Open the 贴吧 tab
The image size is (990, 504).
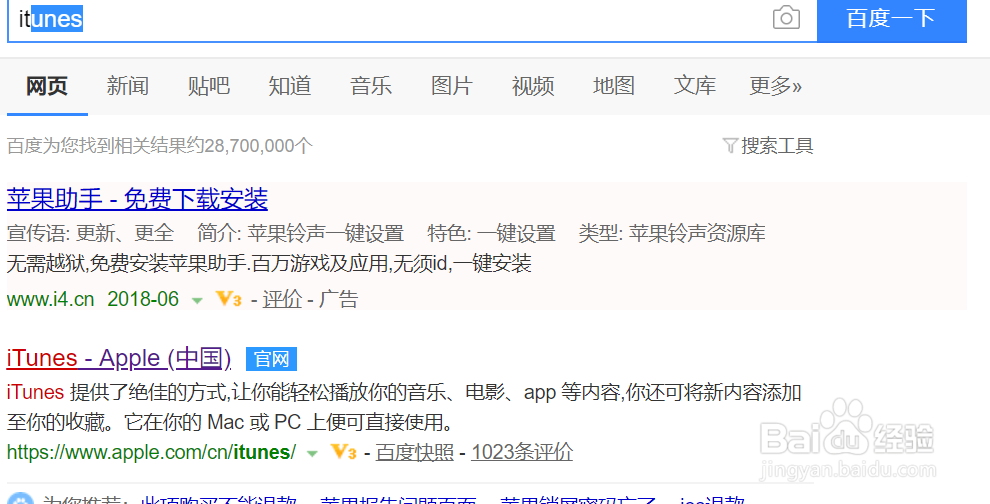208,86
